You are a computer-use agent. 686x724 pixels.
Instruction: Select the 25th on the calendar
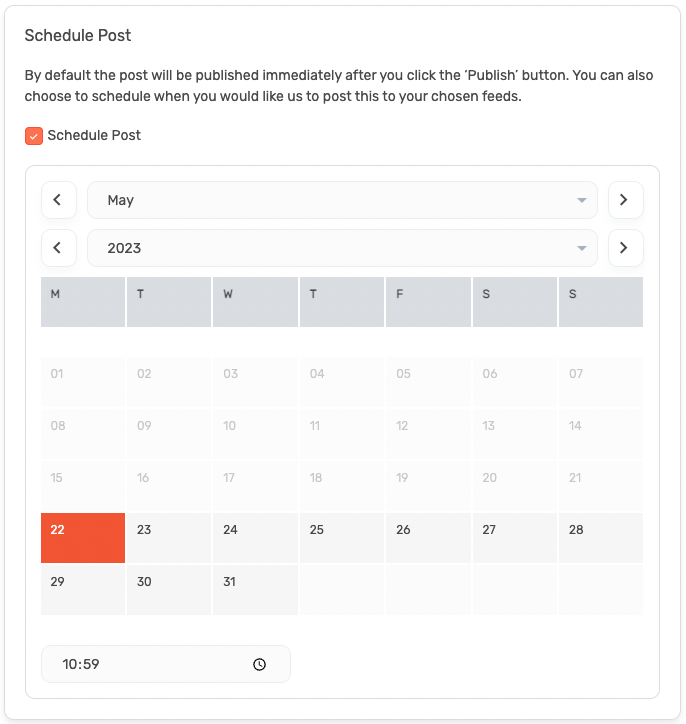(341, 538)
